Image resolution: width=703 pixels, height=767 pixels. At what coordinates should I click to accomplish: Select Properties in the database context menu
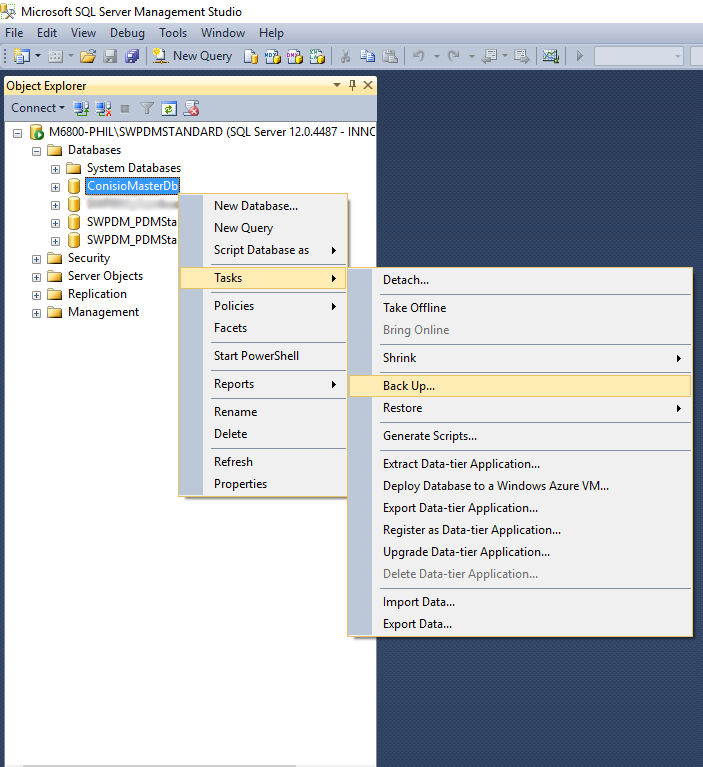tap(240, 484)
